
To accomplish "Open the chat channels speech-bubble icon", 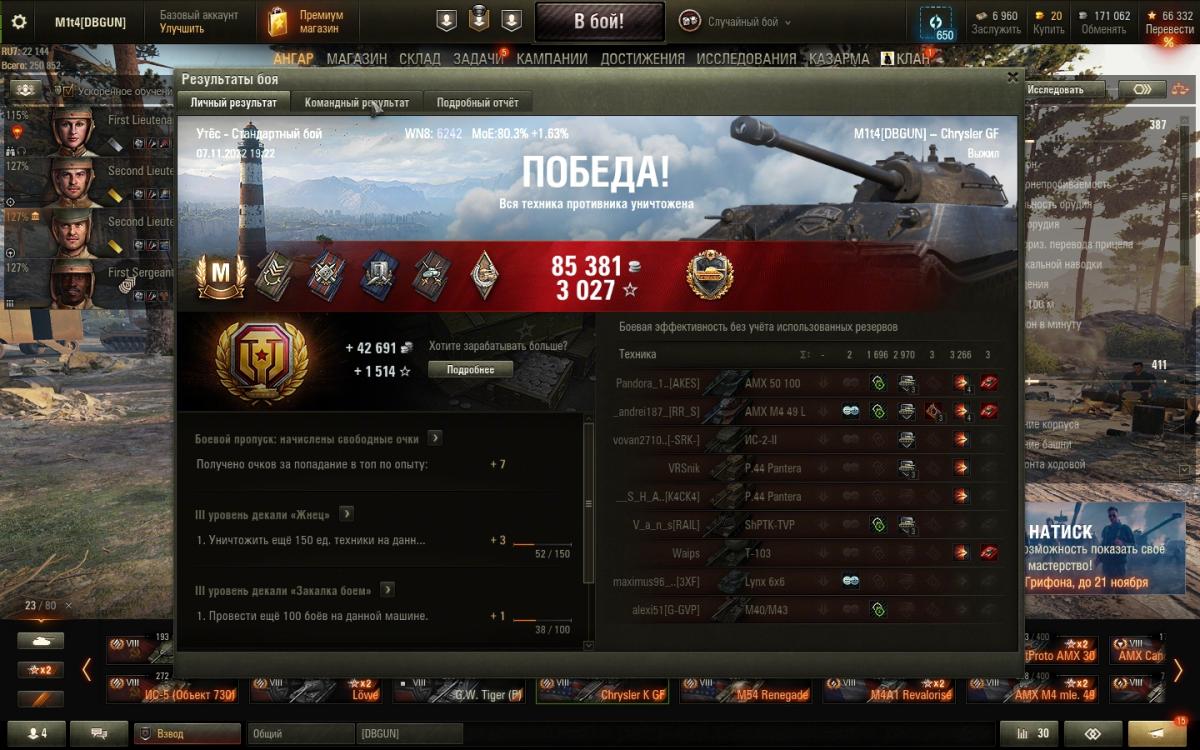I will (x=99, y=733).
